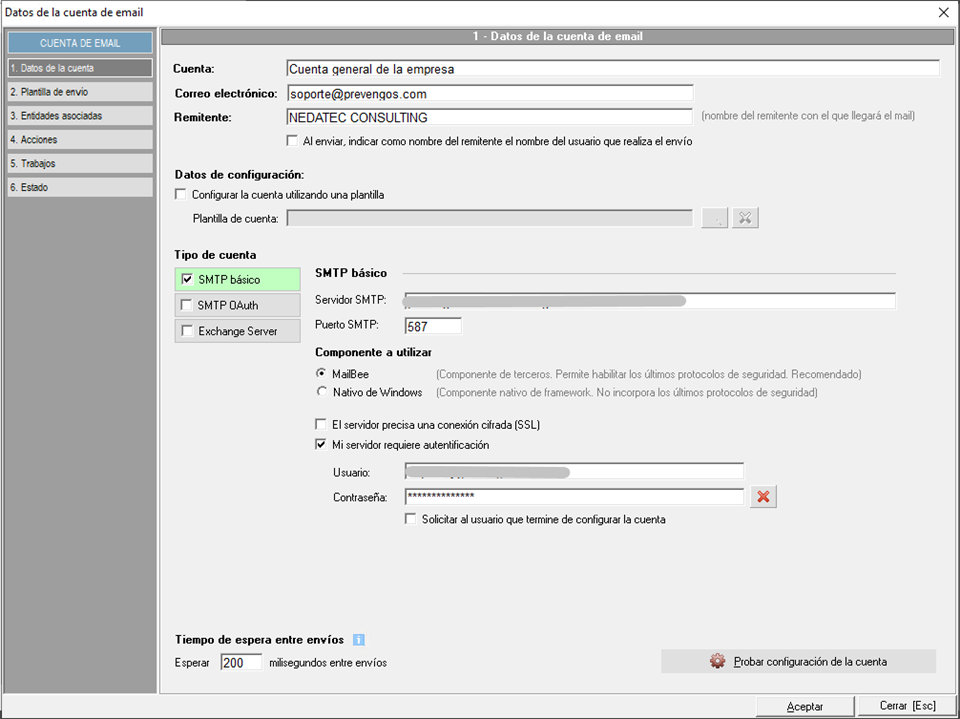Go to Entidades asociadas section

coord(80,116)
